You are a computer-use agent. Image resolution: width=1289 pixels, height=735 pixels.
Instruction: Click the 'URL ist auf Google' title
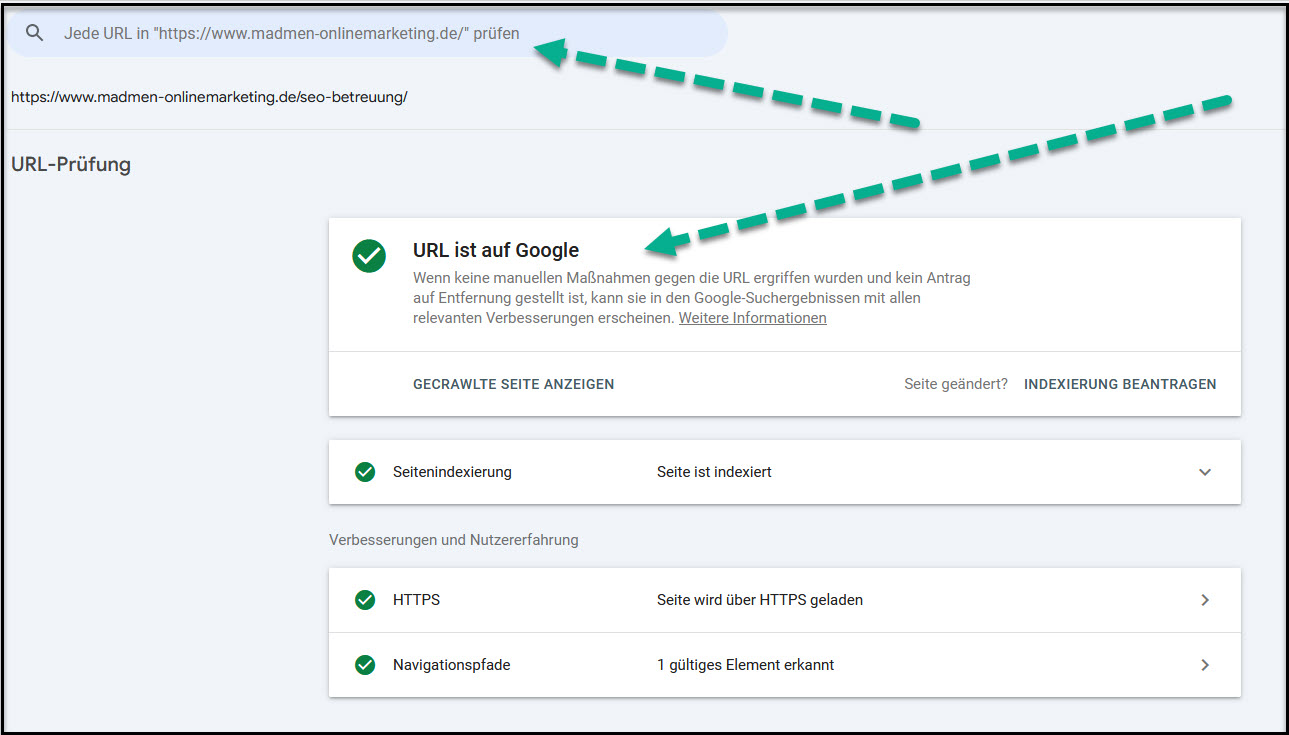point(496,250)
